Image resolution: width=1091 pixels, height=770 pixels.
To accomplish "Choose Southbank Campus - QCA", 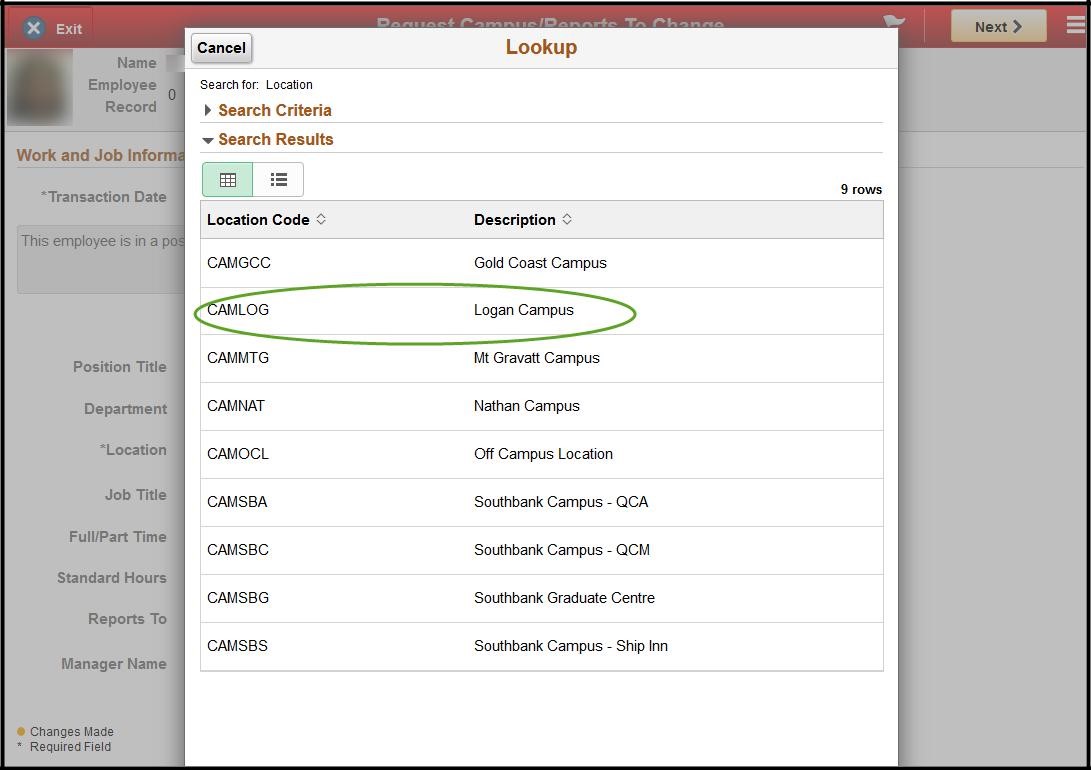I will coord(561,502).
